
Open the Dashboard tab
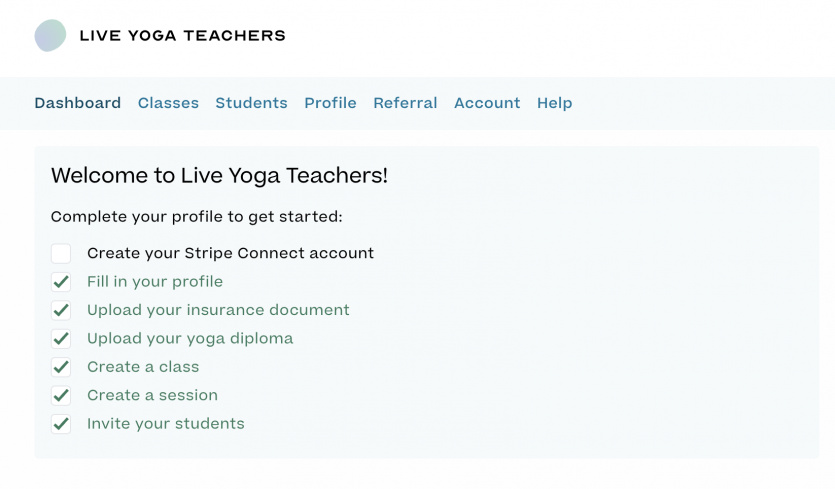(78, 103)
